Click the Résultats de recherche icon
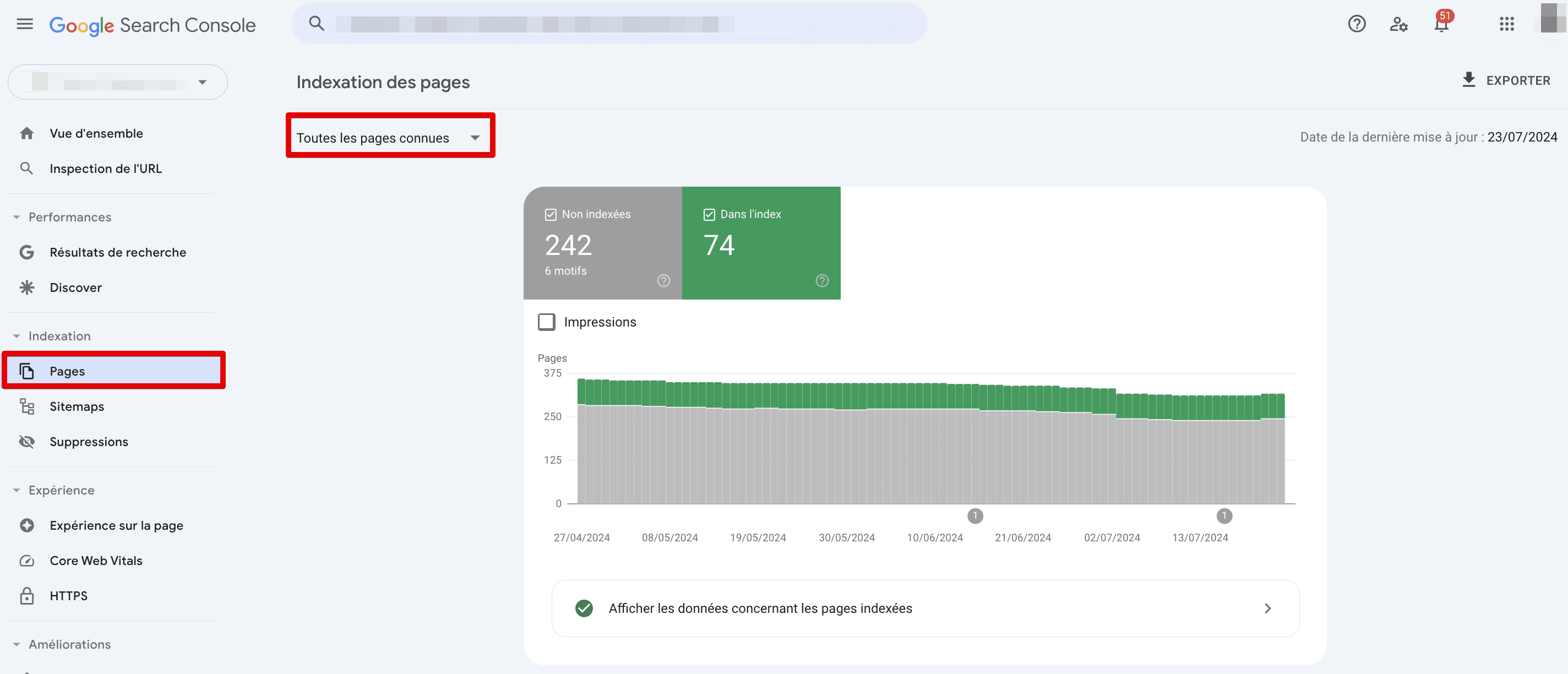The width and height of the screenshot is (1568, 674). pyautogui.click(x=28, y=252)
